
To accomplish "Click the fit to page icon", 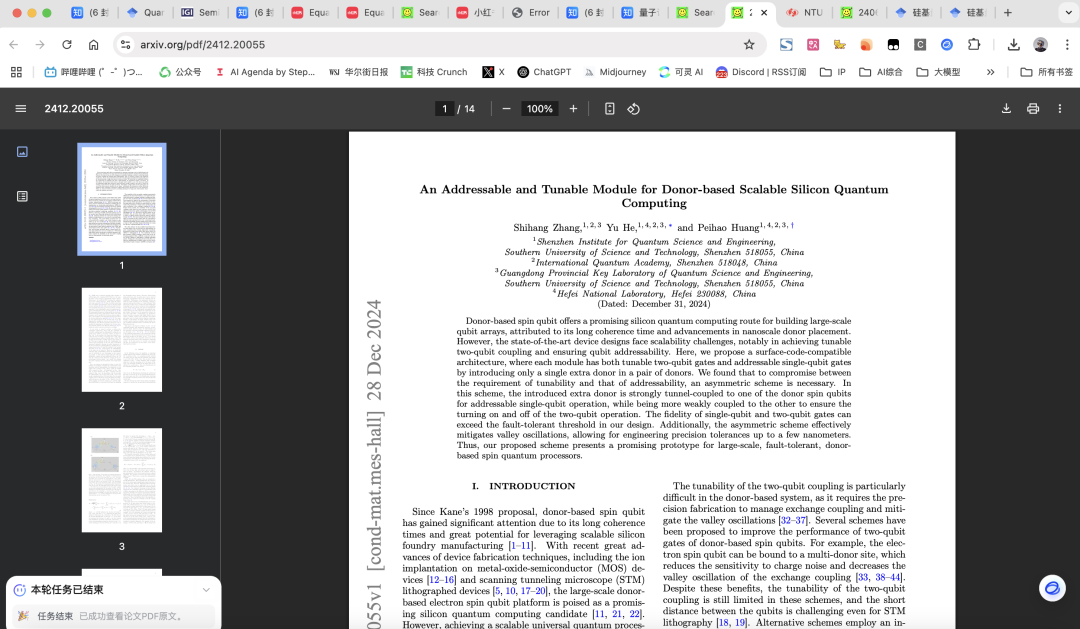I will tap(609, 108).
